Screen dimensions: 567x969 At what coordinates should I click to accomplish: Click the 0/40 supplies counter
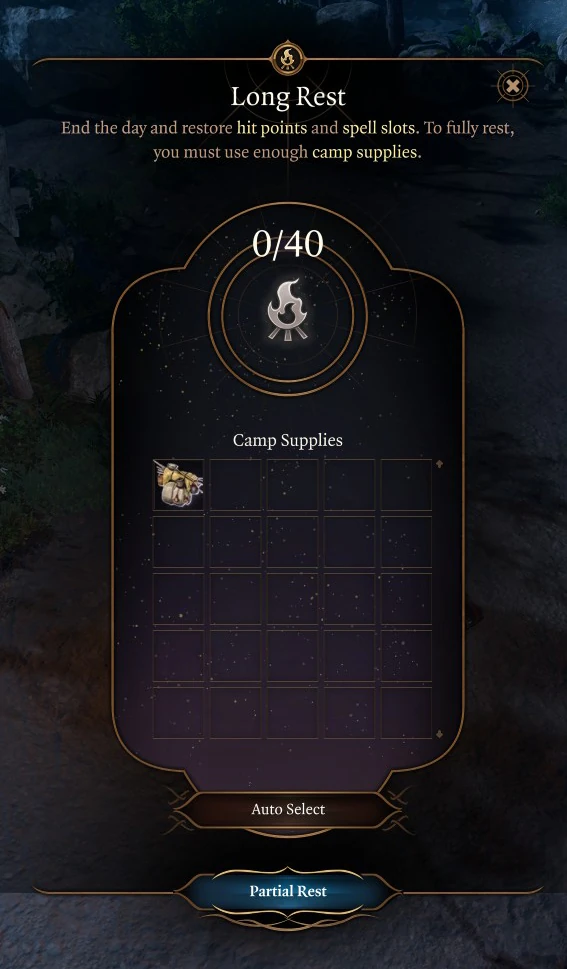pyautogui.click(x=288, y=244)
